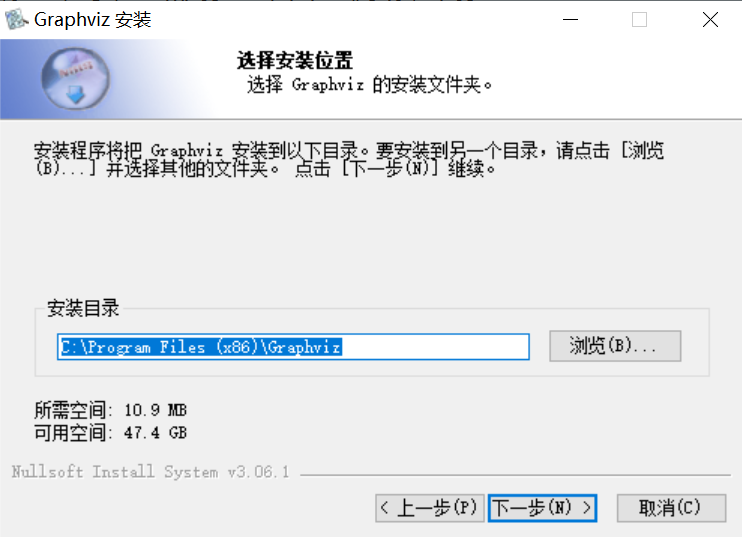
Task: Click the empty area right of the path text
Action: (x=435, y=347)
